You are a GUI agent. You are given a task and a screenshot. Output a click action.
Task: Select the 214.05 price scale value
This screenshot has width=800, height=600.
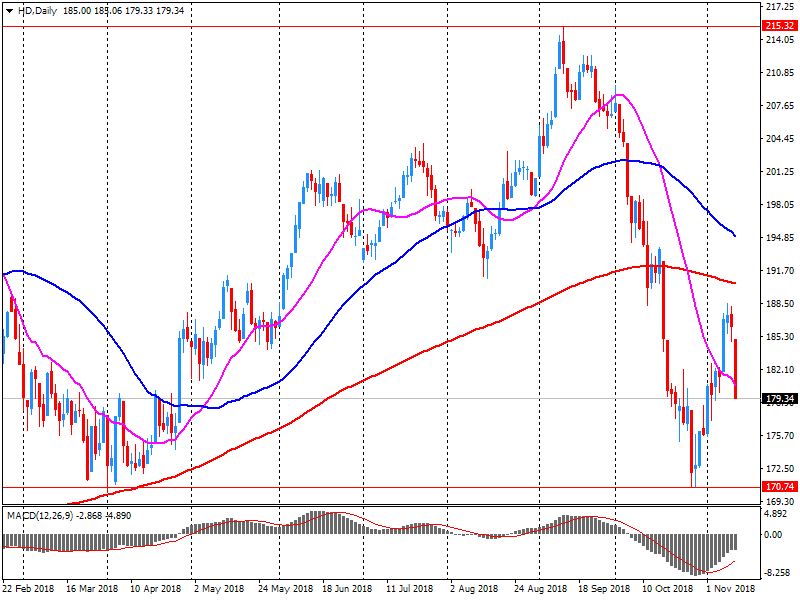(x=780, y=40)
